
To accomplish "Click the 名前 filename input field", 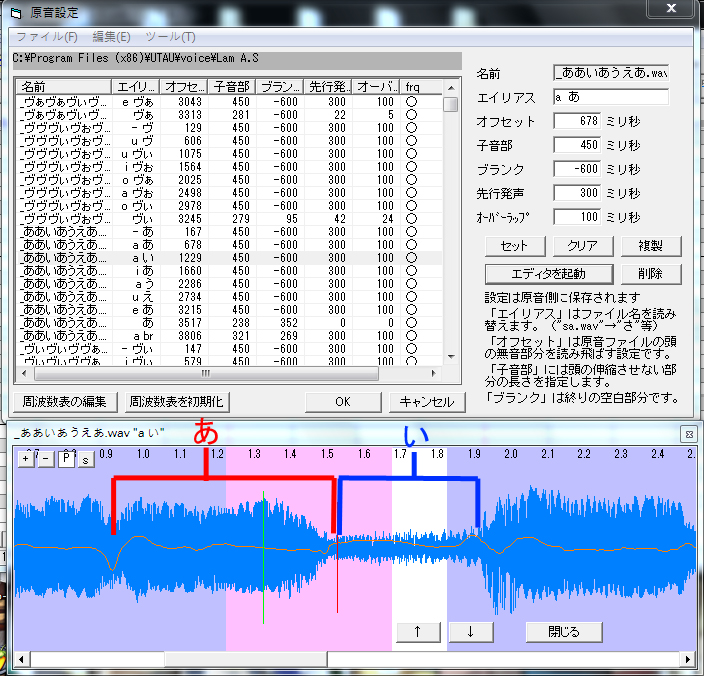I will click(611, 73).
